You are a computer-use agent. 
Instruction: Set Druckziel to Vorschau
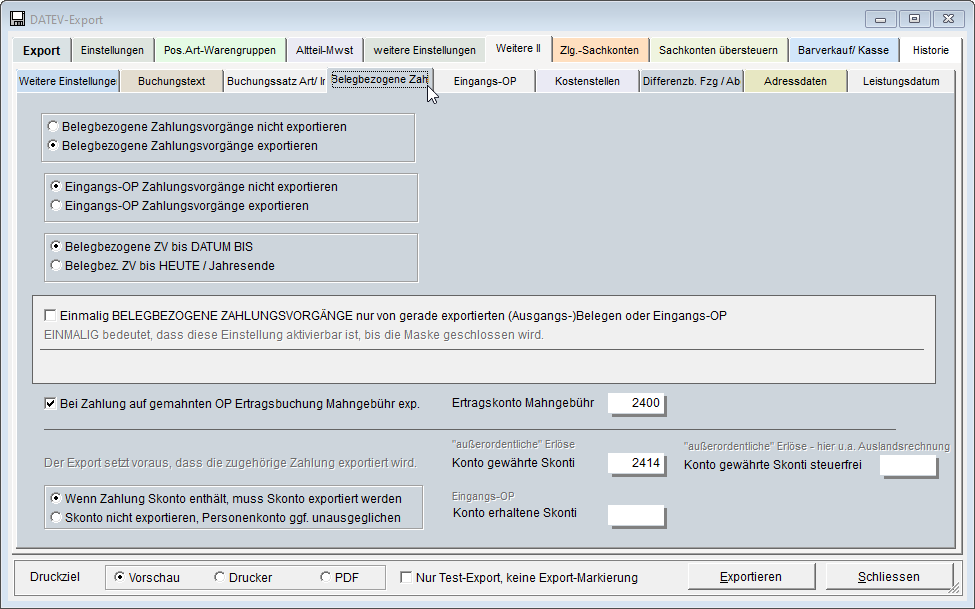pos(147,578)
